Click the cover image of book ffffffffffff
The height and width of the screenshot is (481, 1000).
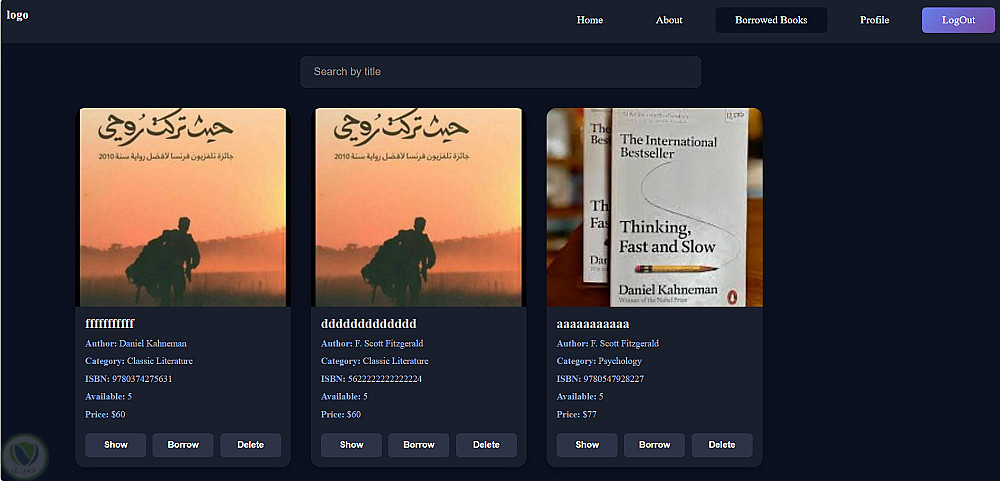(183, 207)
